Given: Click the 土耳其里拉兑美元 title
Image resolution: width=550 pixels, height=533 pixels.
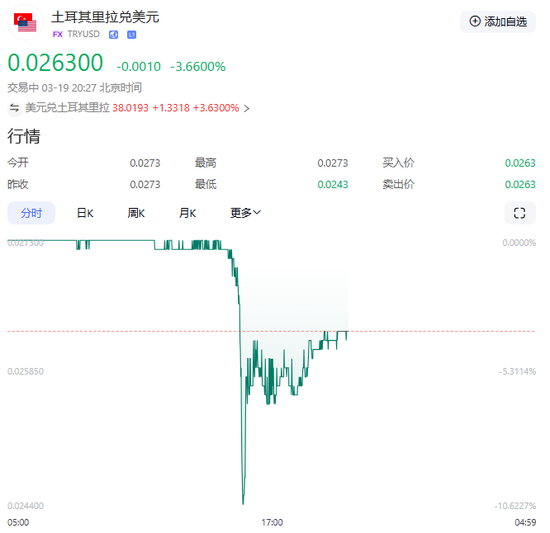Looking at the screenshot, I should (x=105, y=17).
